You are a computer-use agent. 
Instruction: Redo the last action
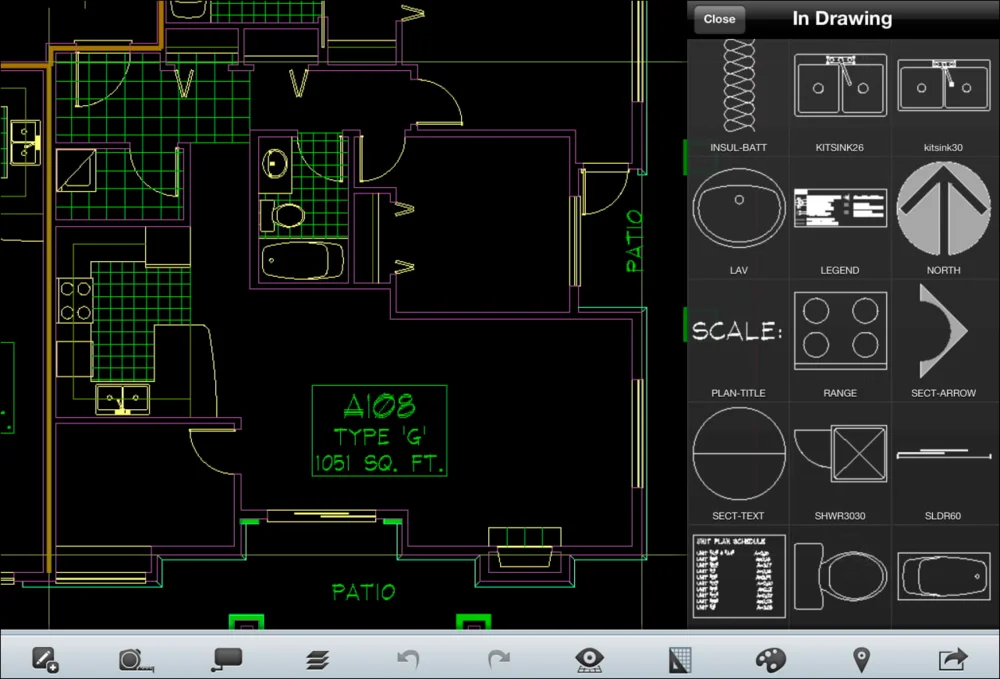pyautogui.click(x=499, y=659)
